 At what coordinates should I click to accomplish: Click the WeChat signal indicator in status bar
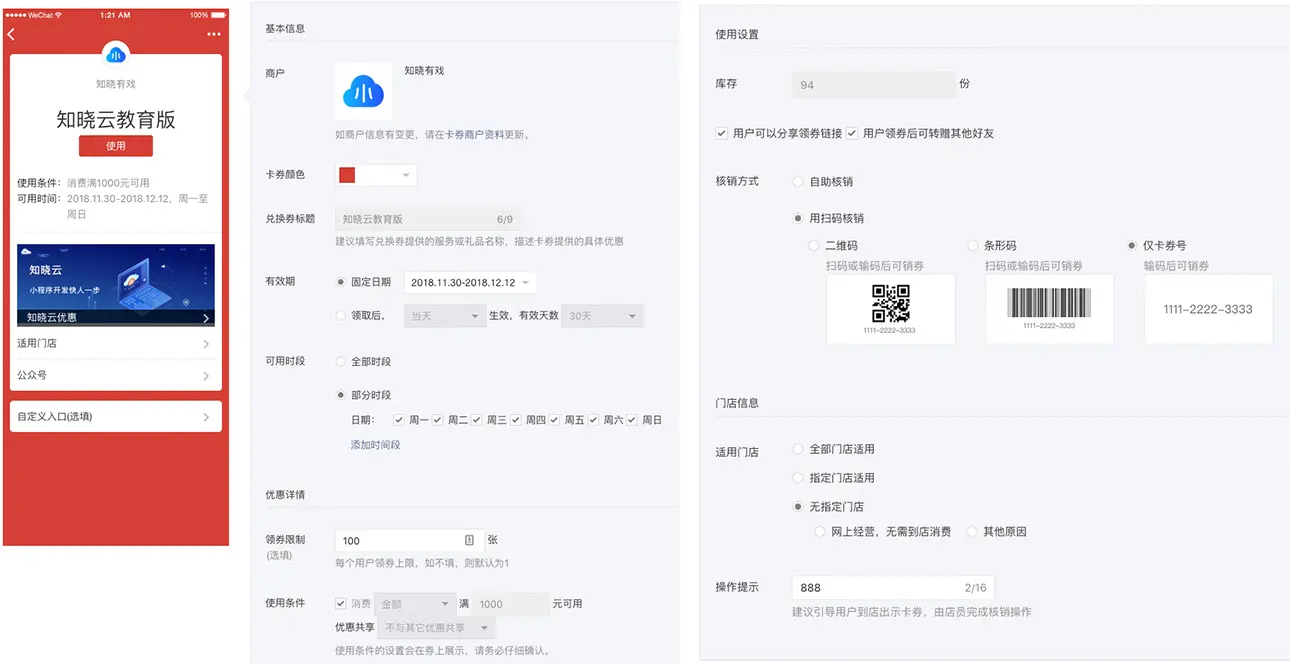(36, 15)
